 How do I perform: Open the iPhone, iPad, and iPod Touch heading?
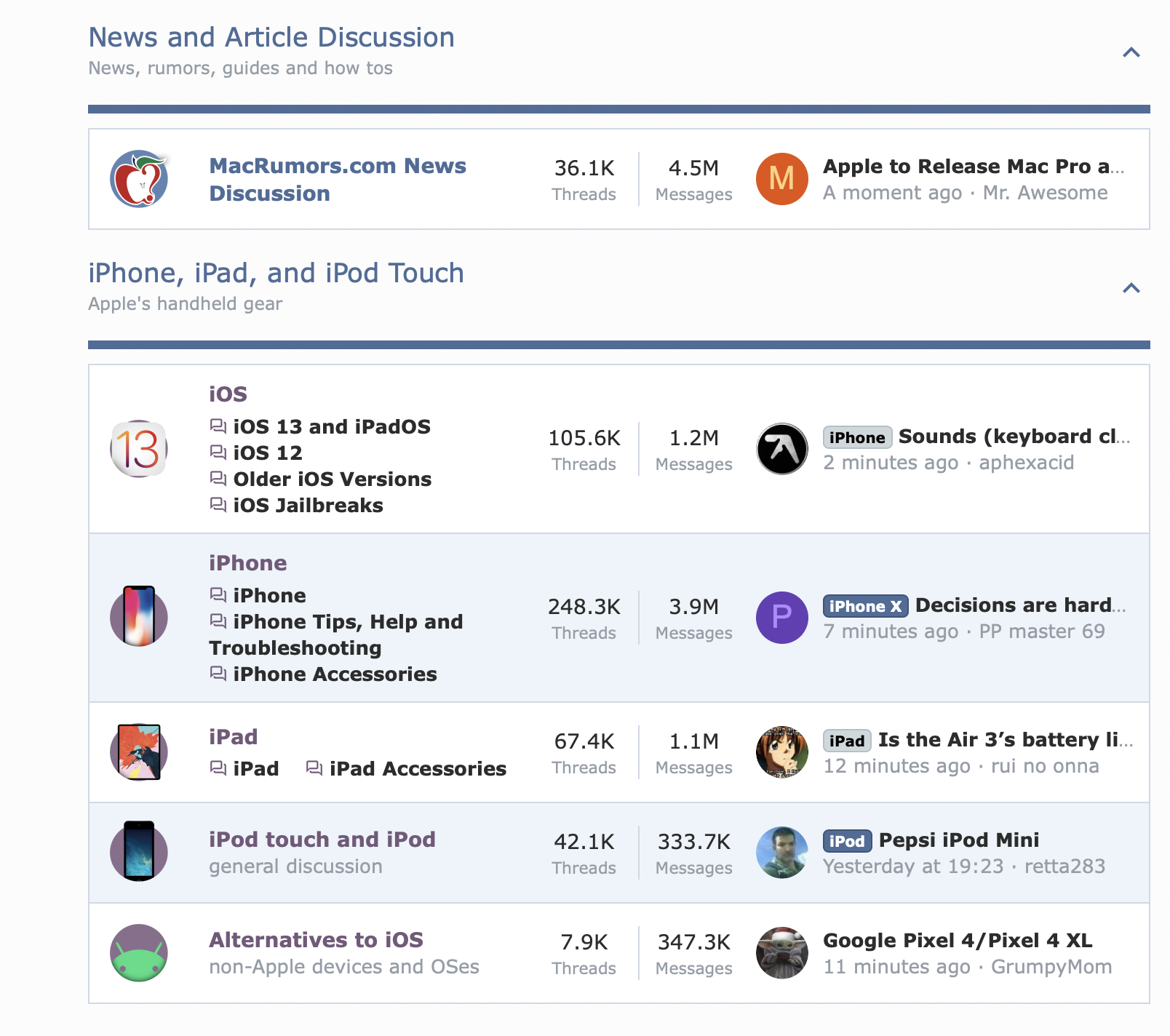(x=276, y=273)
